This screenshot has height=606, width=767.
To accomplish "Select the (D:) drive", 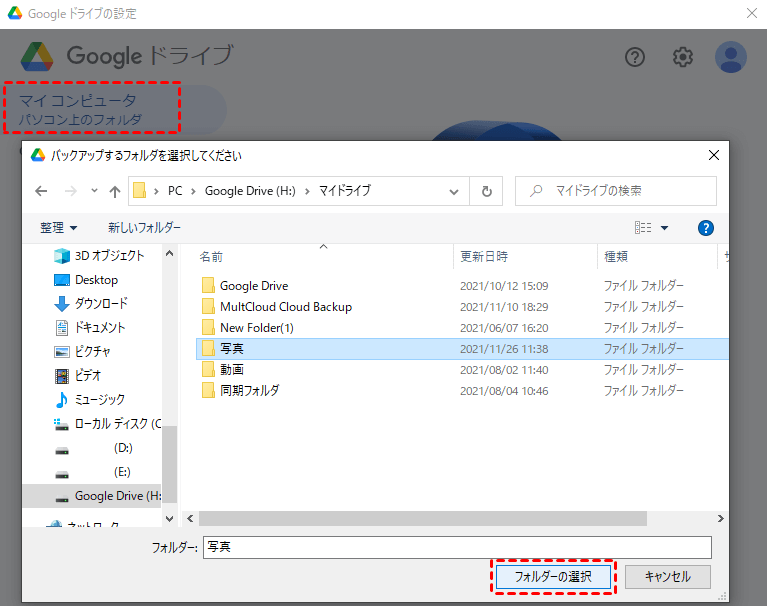I will pos(93,448).
